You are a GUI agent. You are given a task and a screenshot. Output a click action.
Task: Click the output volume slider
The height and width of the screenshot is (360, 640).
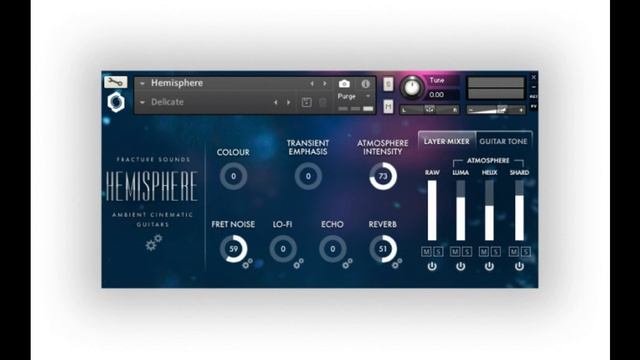click(496, 110)
